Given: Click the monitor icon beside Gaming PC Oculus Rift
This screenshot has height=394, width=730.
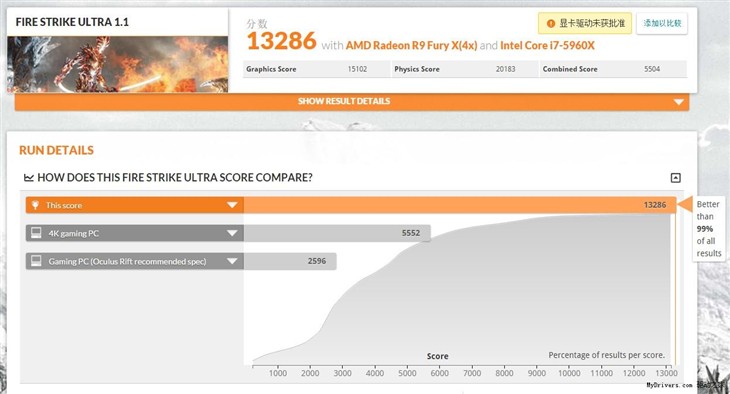Looking at the screenshot, I should coord(36,261).
